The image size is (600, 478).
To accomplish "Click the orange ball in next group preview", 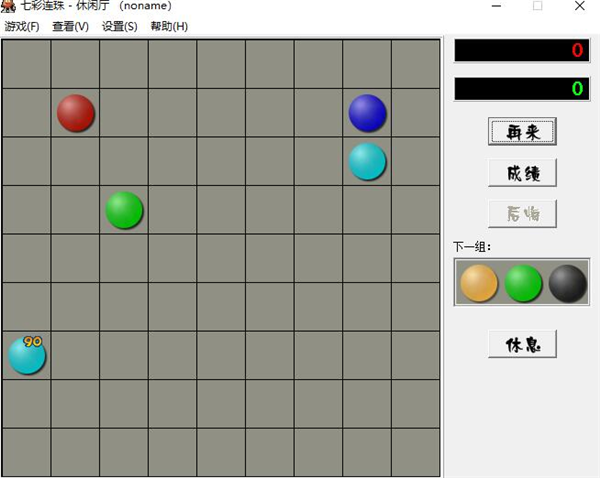I will (479, 284).
